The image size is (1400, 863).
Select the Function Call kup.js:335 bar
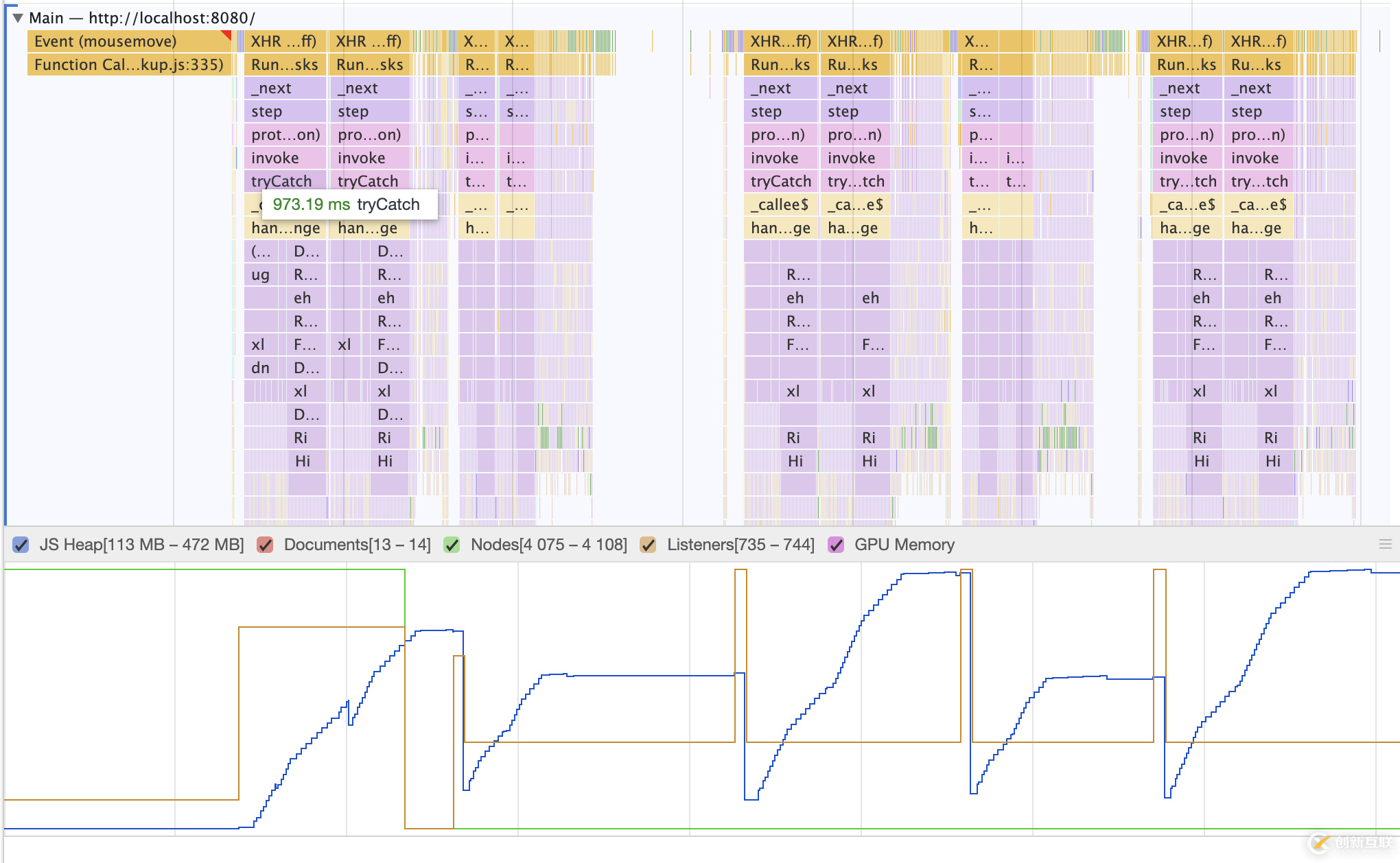point(129,64)
